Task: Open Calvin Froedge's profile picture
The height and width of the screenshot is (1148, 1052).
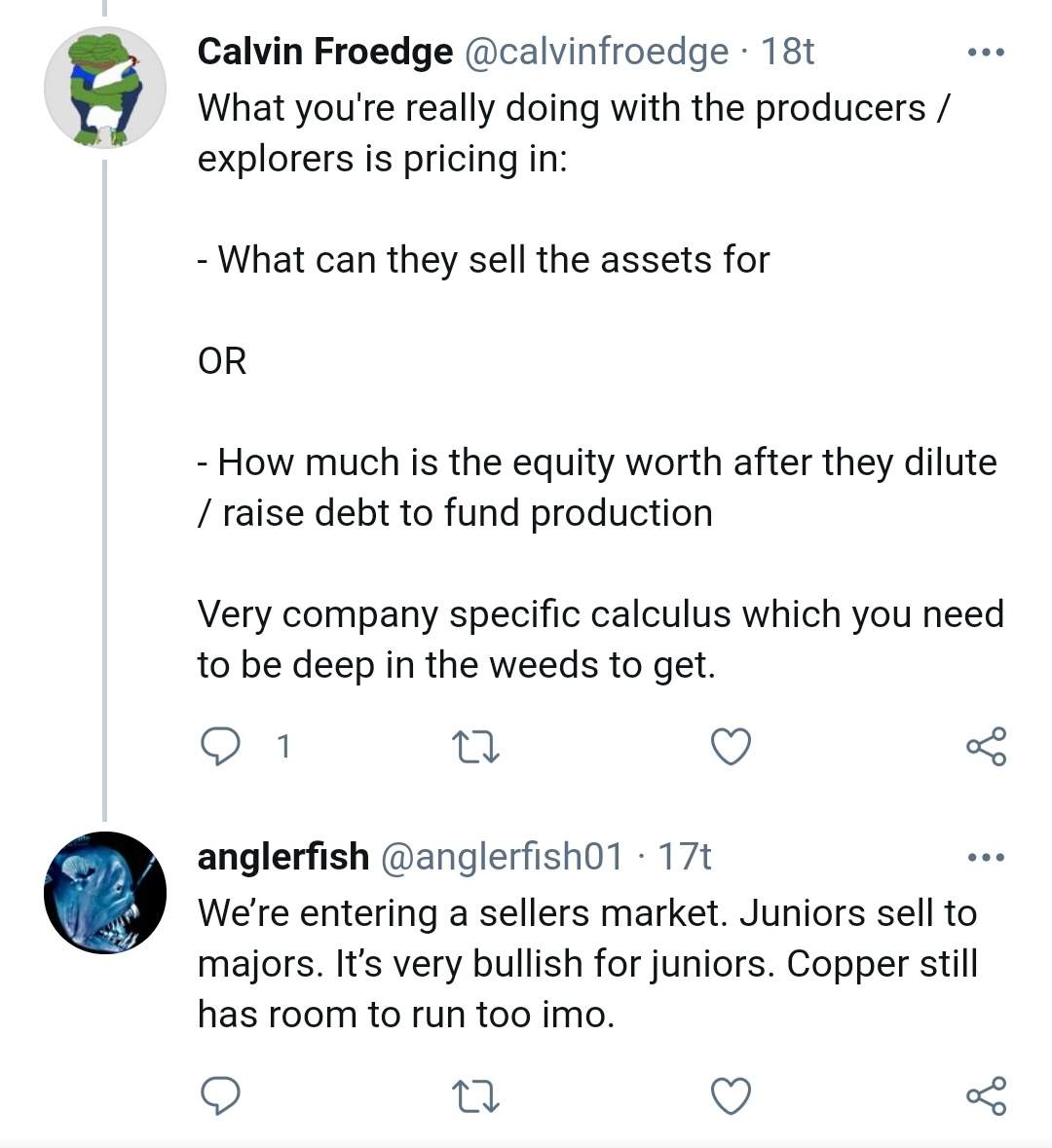Action: click(105, 88)
